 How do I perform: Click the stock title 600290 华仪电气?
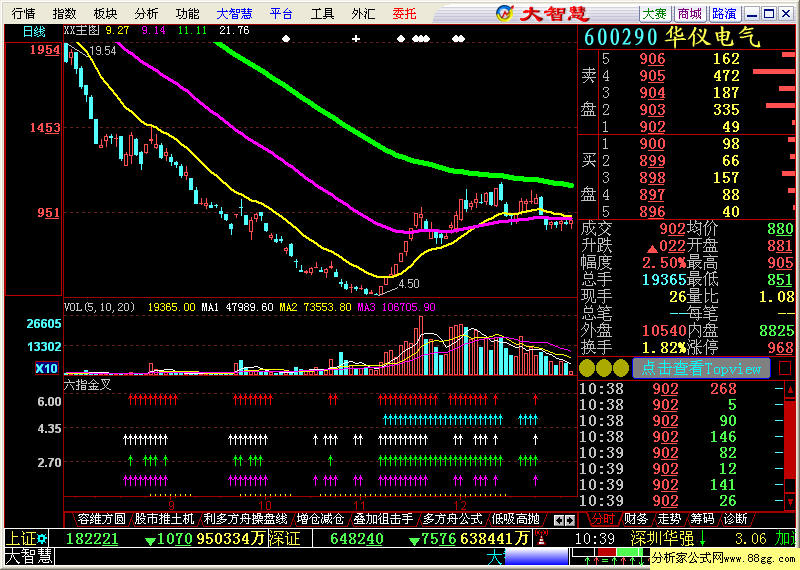pos(672,37)
